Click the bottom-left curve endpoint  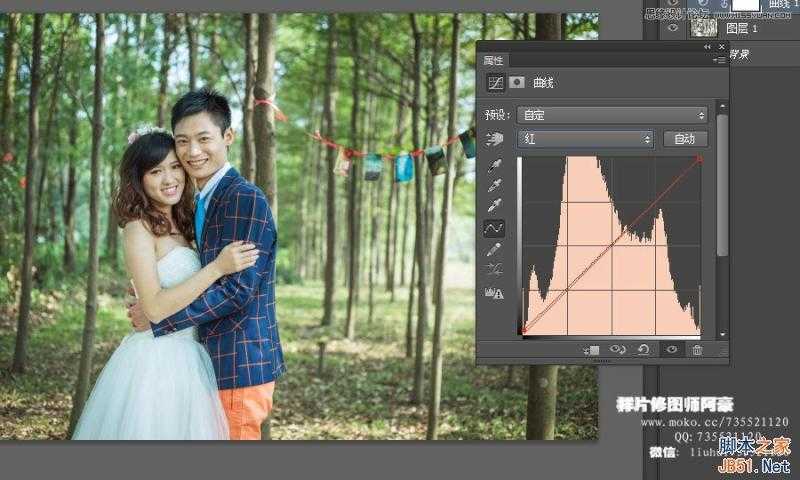click(523, 332)
